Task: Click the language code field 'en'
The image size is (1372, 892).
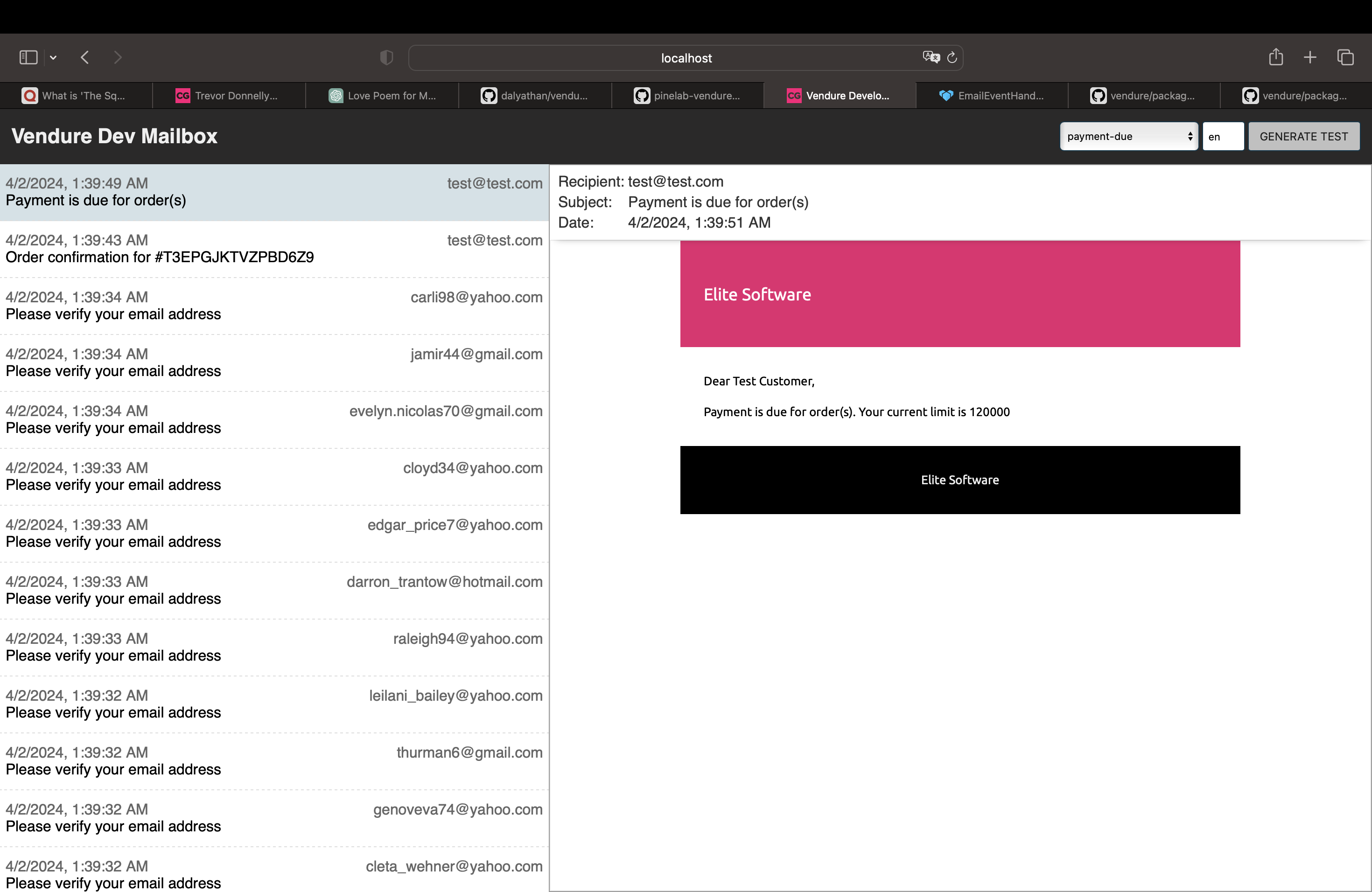Action: [1222, 137]
